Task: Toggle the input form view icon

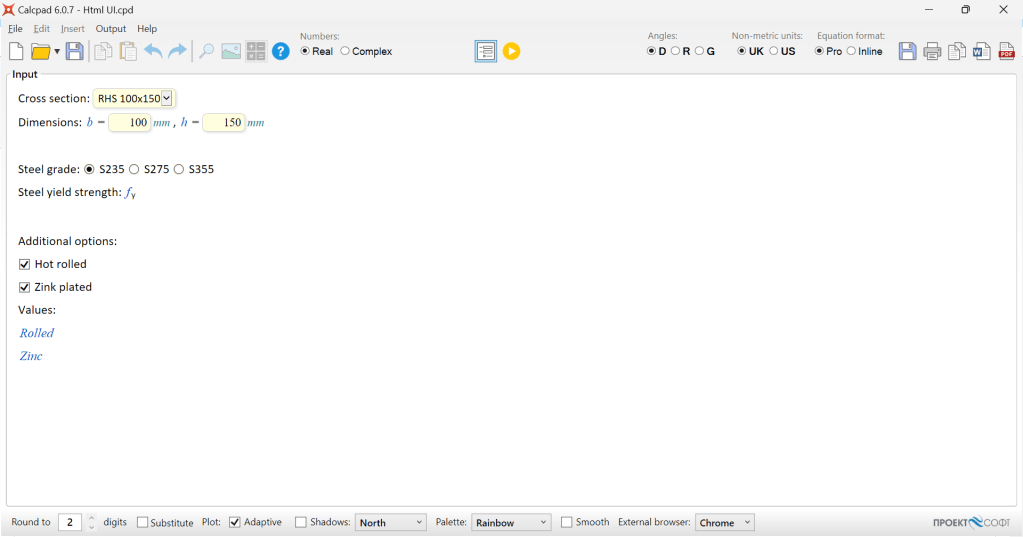Action: 486,51
